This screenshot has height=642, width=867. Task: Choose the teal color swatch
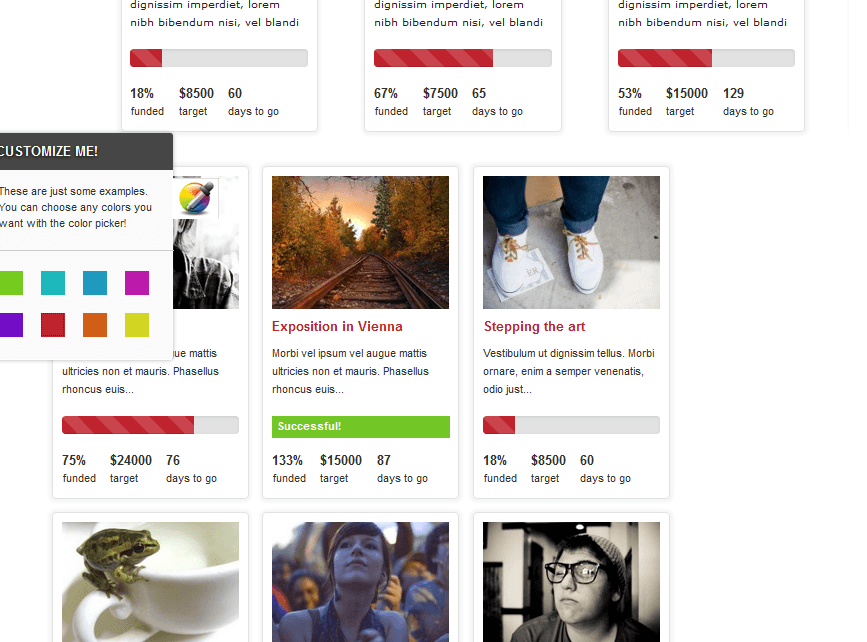[x=53, y=283]
